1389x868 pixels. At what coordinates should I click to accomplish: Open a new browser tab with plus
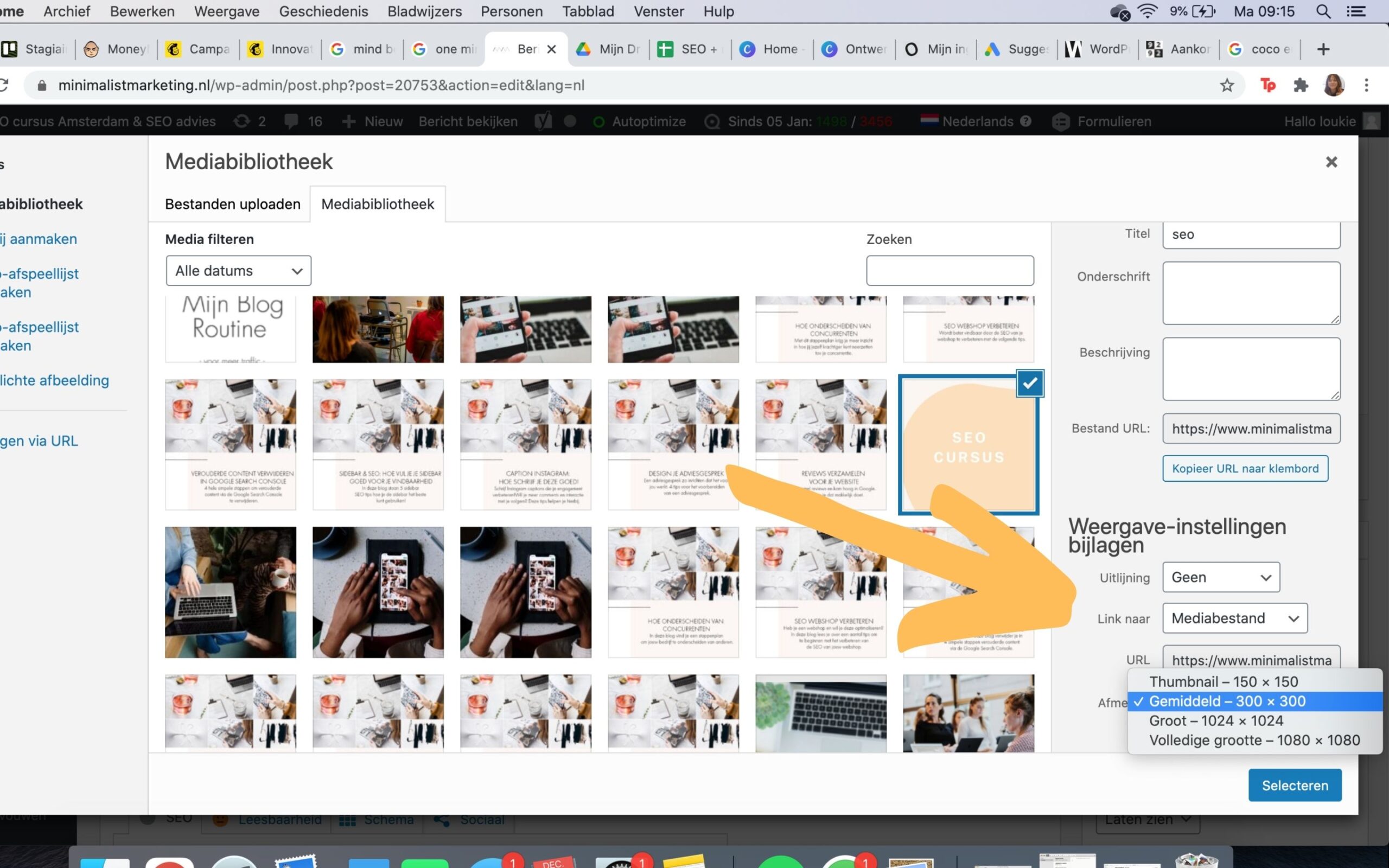pyautogui.click(x=1323, y=49)
